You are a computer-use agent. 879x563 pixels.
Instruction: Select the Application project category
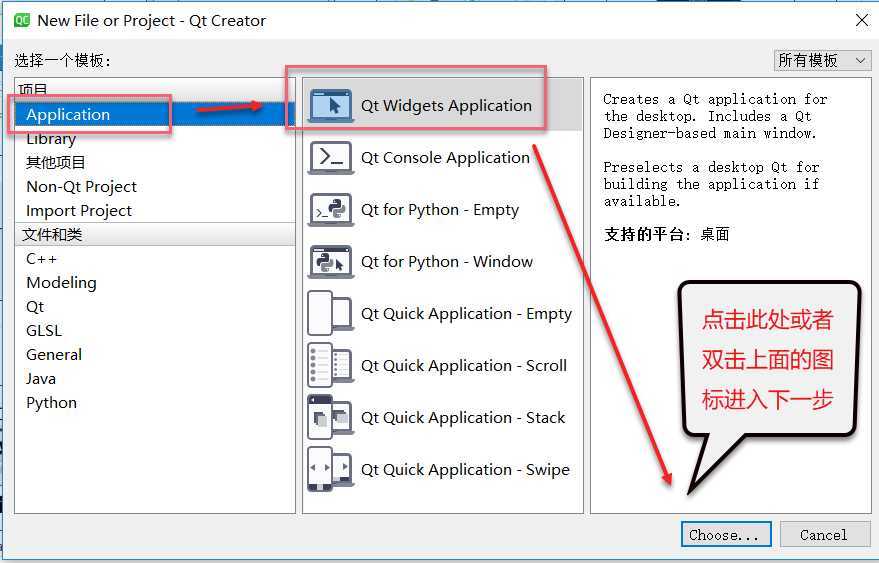pos(155,114)
